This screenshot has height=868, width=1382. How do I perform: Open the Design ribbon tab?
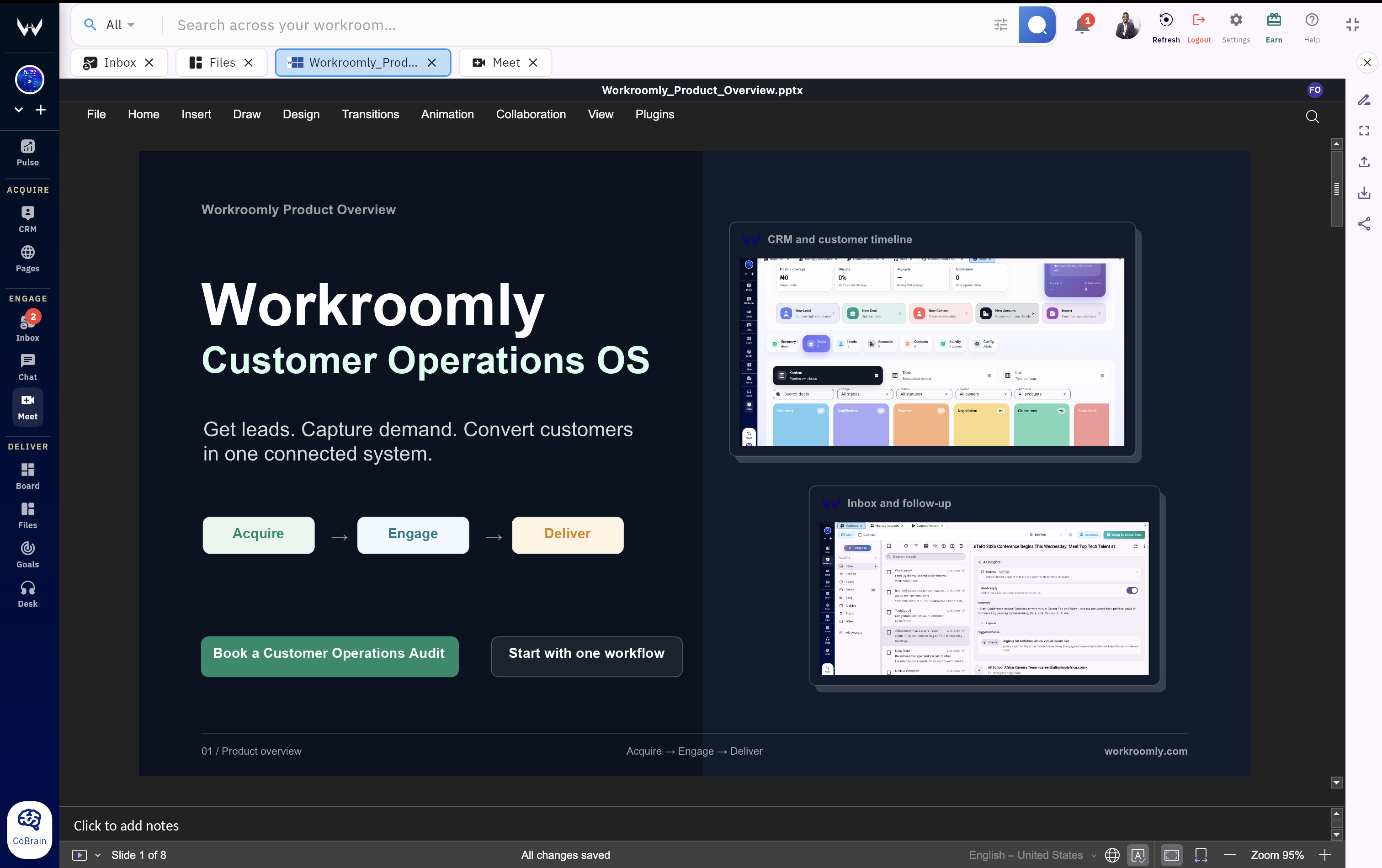tap(301, 114)
